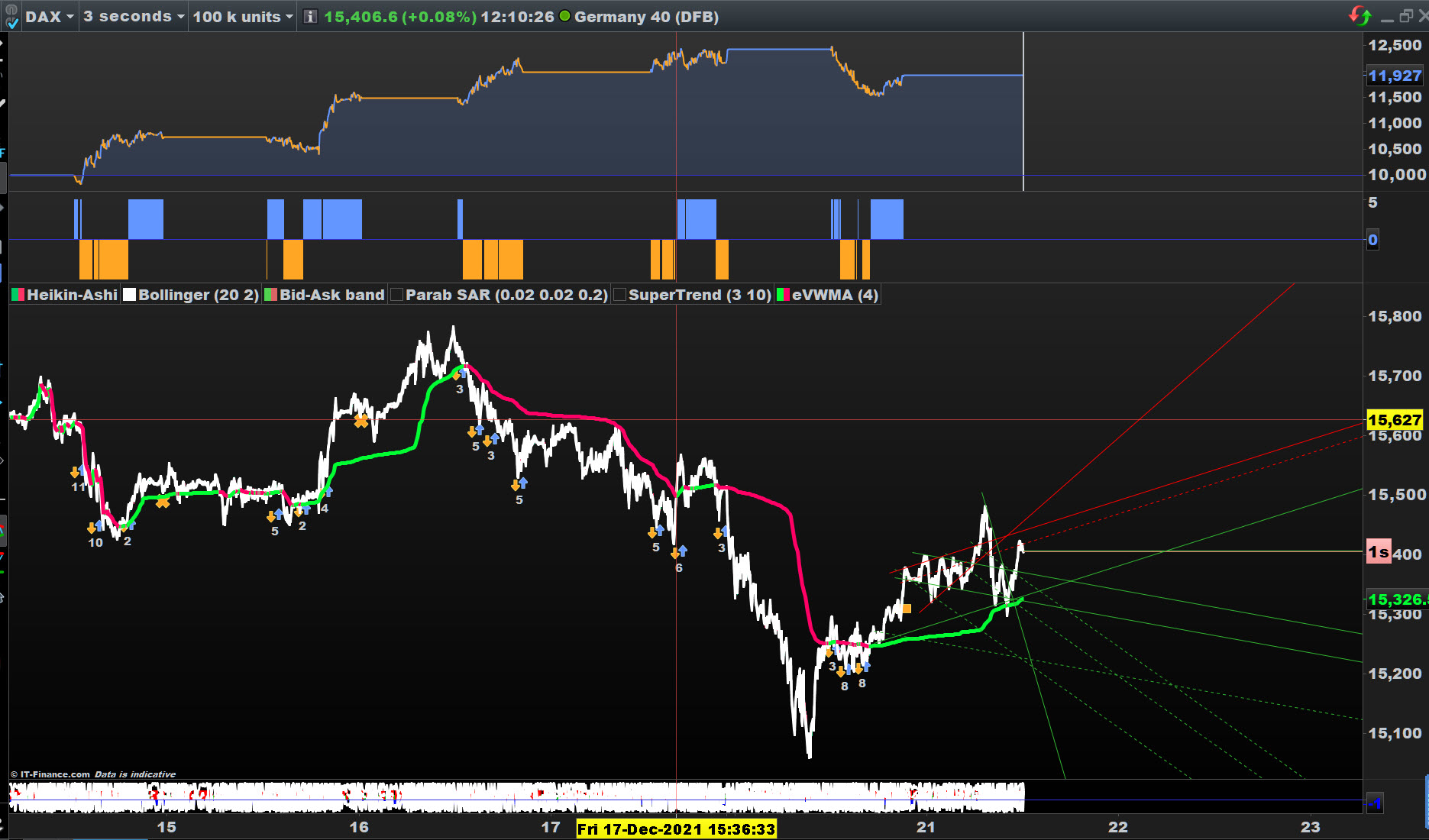The width and height of the screenshot is (1429, 840).
Task: Click the Heikin-Ashi color swatch
Action: [x=18, y=295]
